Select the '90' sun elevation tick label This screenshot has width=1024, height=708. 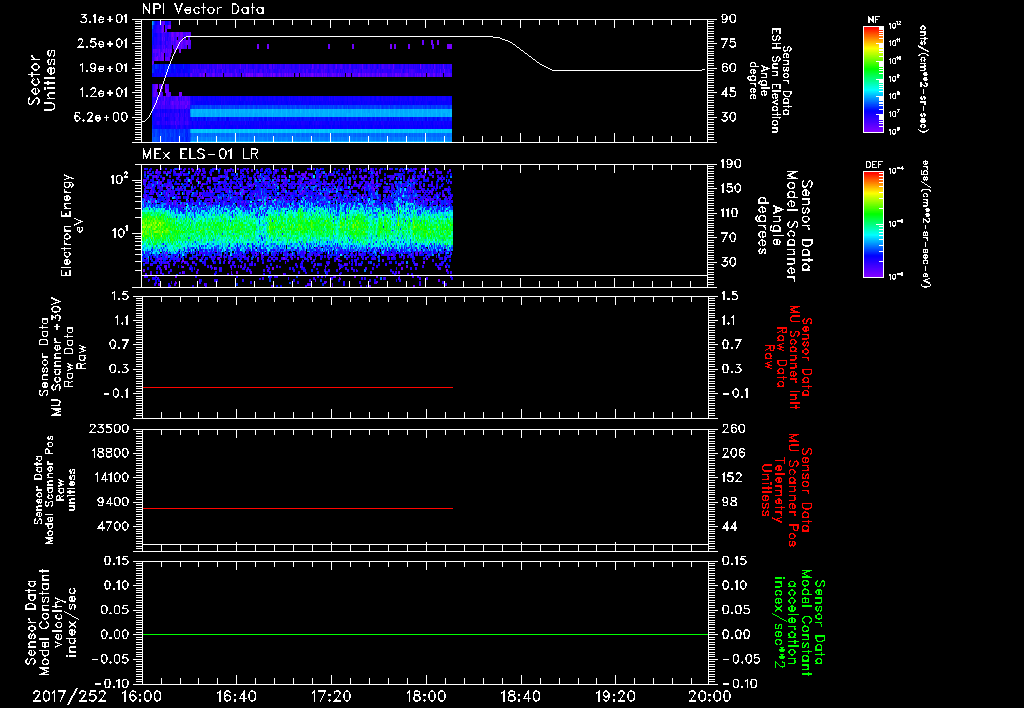coord(729,19)
